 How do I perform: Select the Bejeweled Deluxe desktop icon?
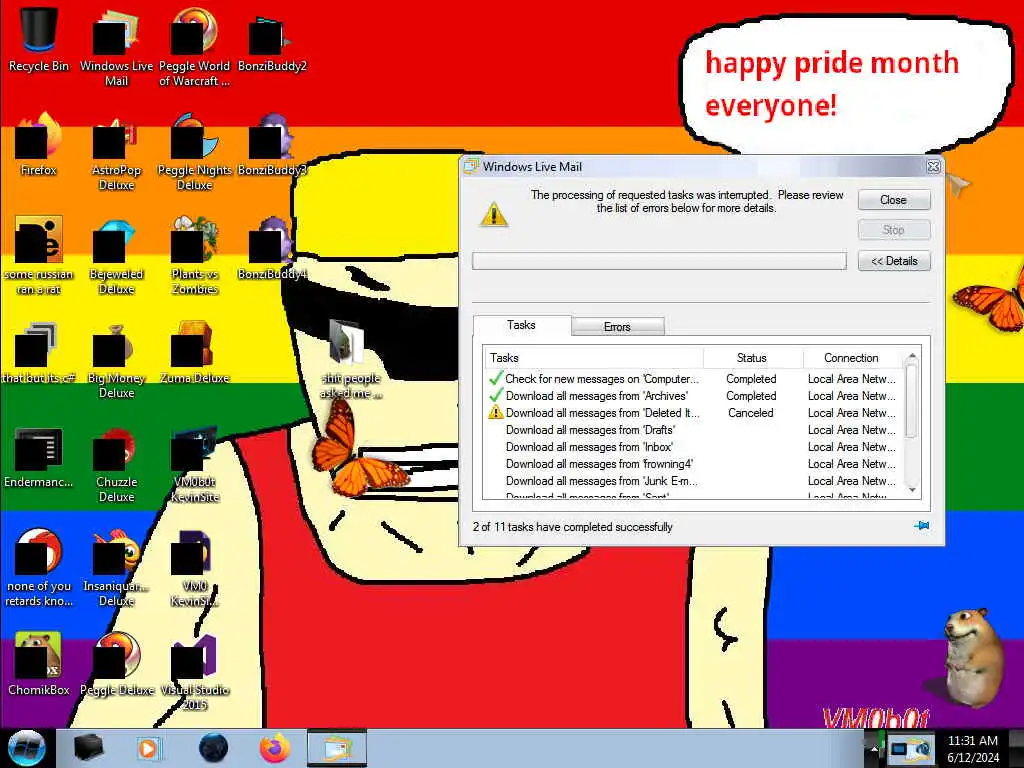(116, 255)
